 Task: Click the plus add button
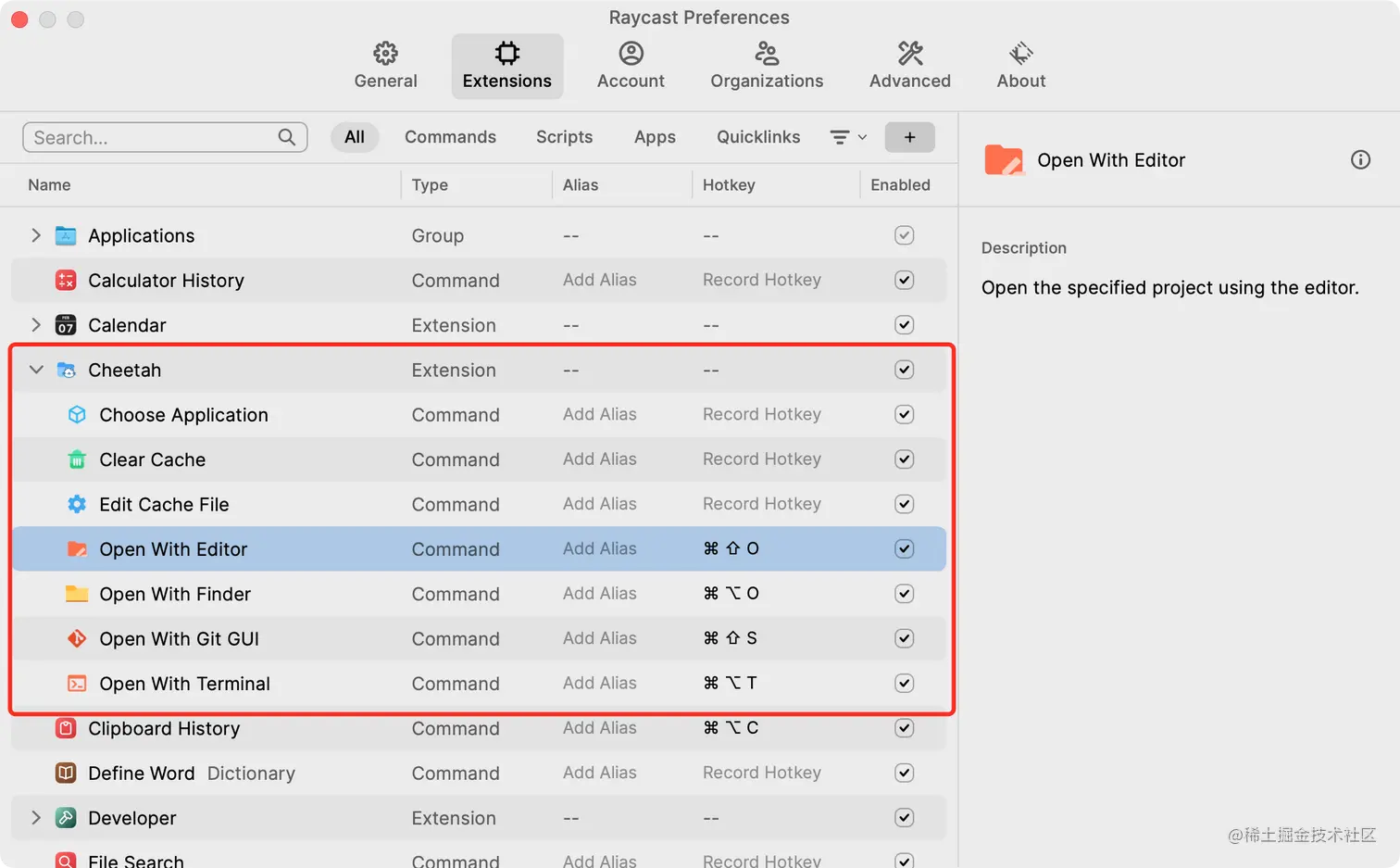pyautogui.click(x=909, y=137)
